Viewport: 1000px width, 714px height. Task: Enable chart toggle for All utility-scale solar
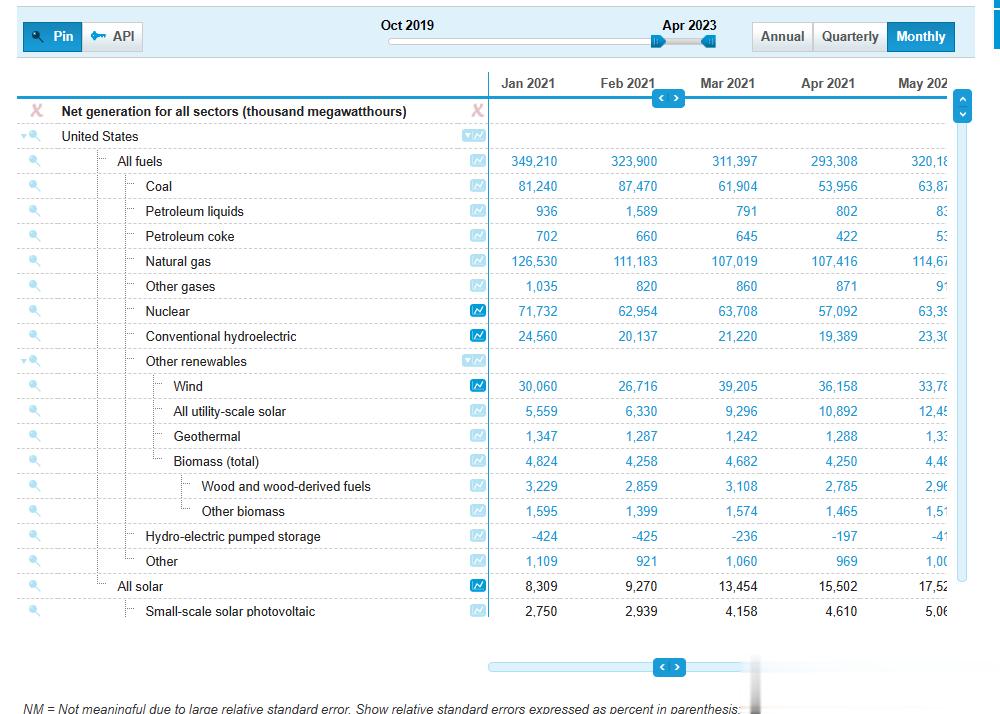click(478, 411)
